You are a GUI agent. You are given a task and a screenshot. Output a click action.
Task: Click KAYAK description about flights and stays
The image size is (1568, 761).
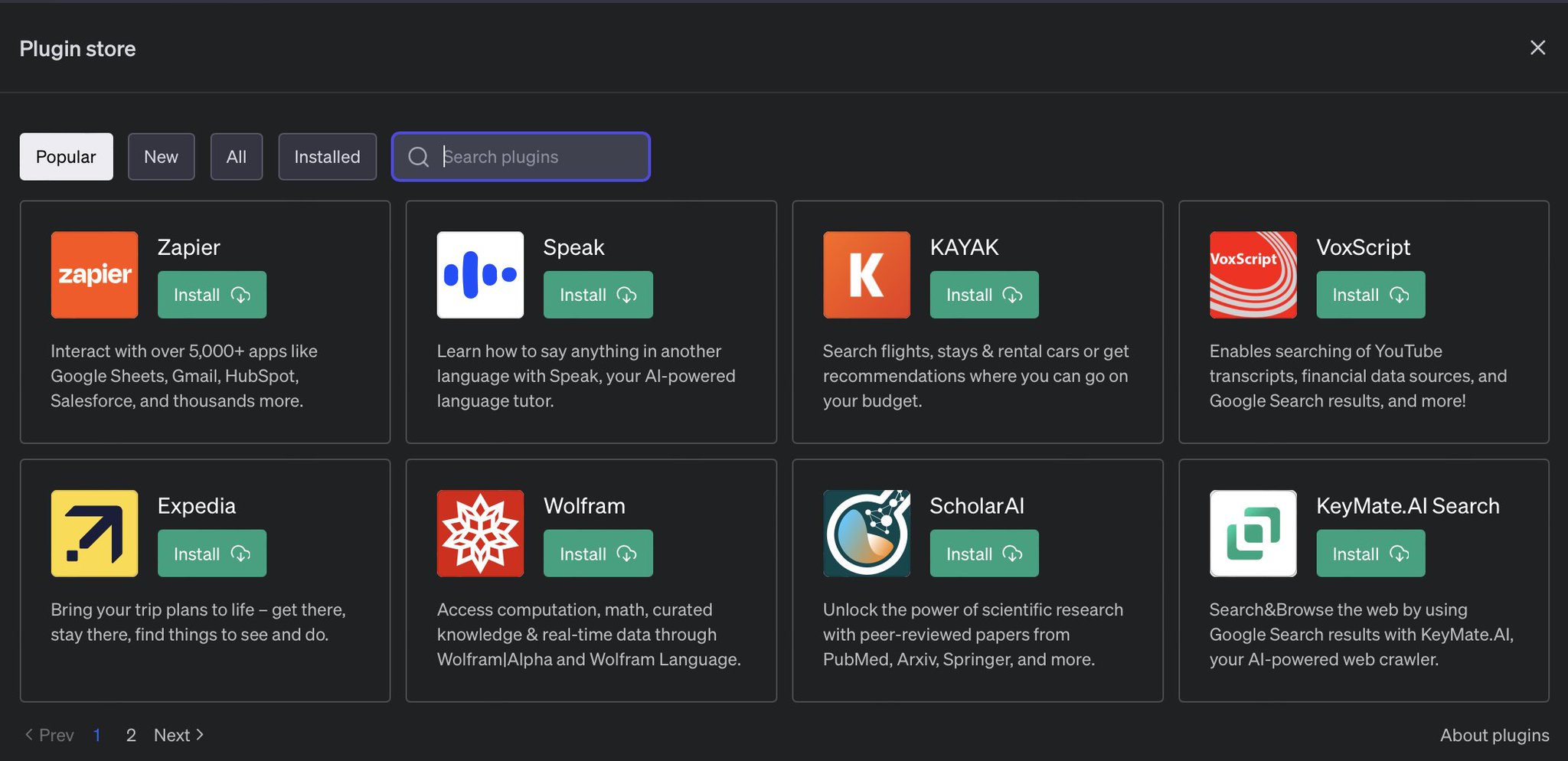pyautogui.click(x=975, y=376)
